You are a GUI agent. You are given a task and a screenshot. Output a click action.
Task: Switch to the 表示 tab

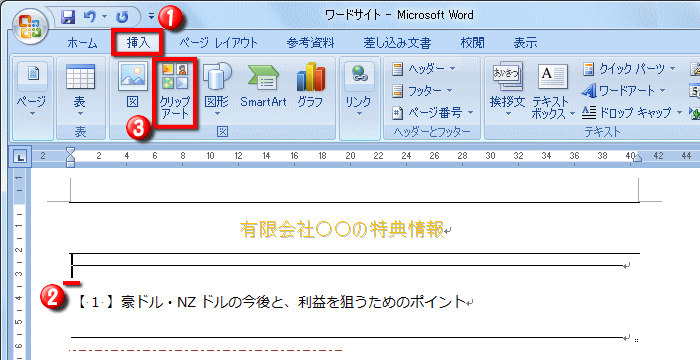pyautogui.click(x=525, y=43)
